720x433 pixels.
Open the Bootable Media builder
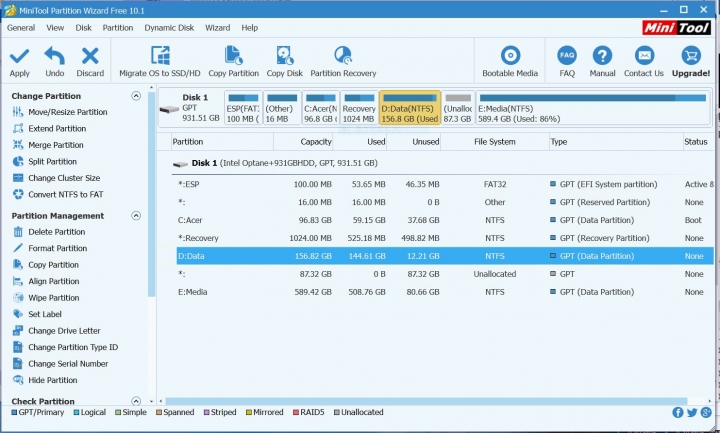point(510,62)
